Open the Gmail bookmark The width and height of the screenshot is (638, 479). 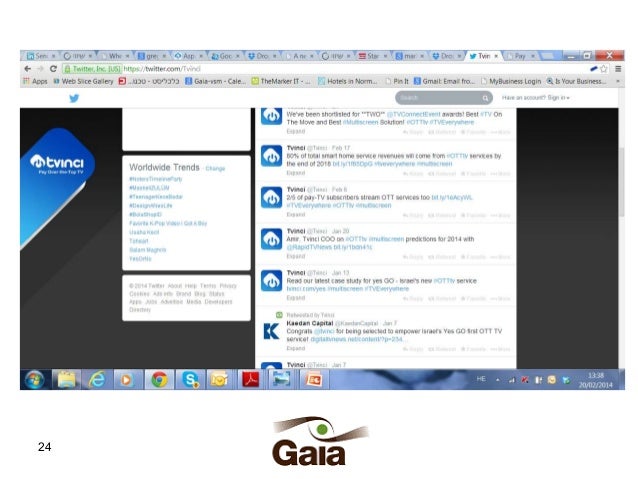tap(444, 81)
